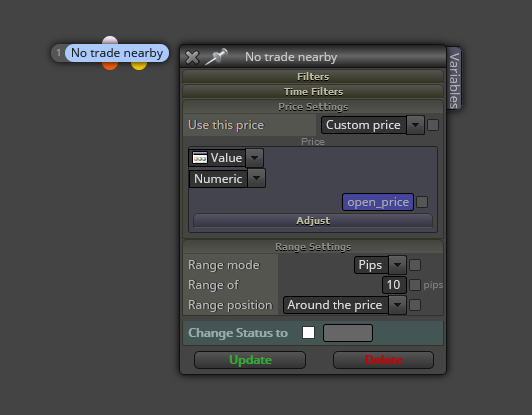532x415 pixels.
Task: Click the Use this price label
Action: (226, 125)
